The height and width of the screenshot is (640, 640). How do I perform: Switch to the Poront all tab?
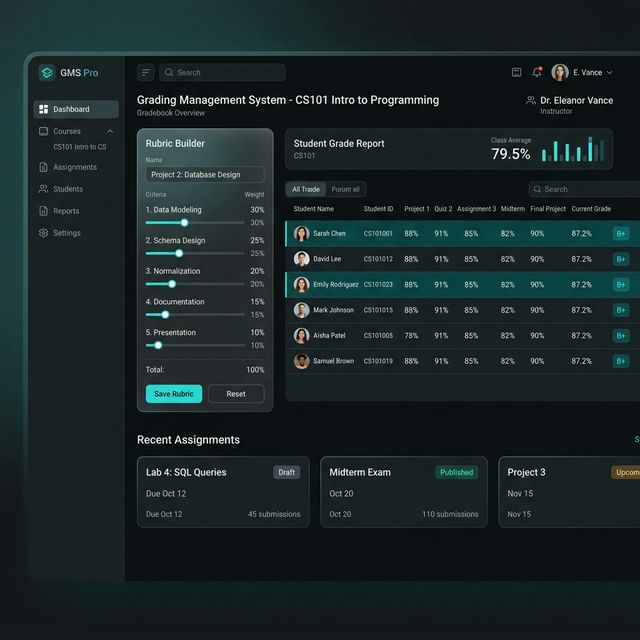346,189
